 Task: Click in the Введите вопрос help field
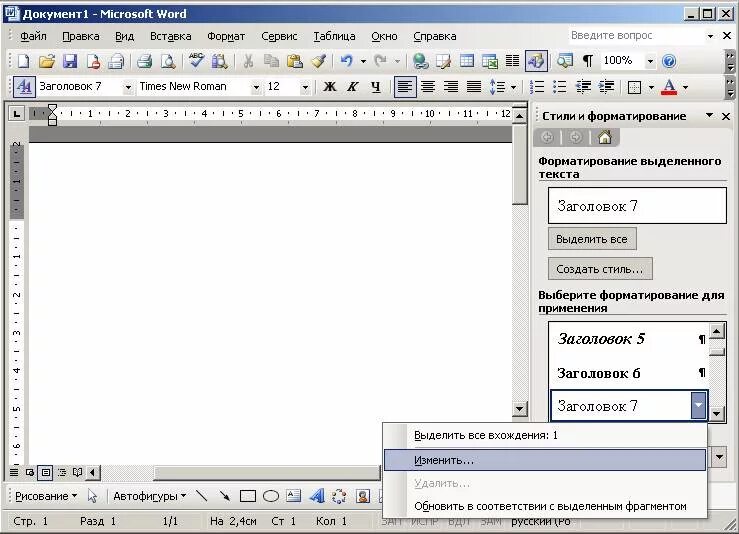[x=636, y=35]
